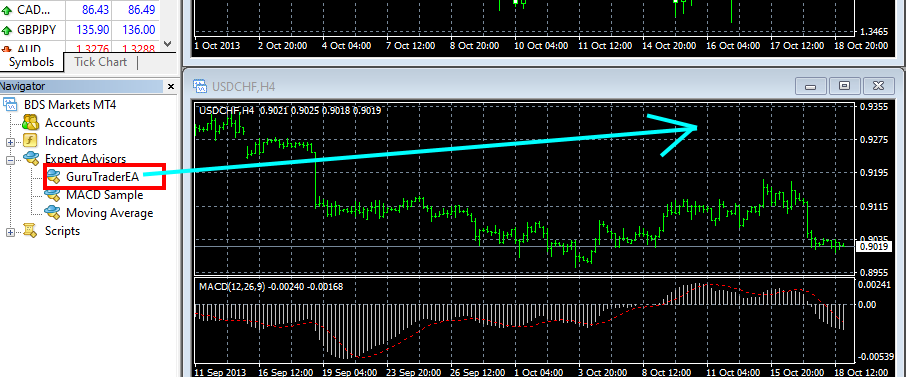Screen dimensions: 906x377
Task: Select the MACD Sample tree label
Action: (x=105, y=195)
